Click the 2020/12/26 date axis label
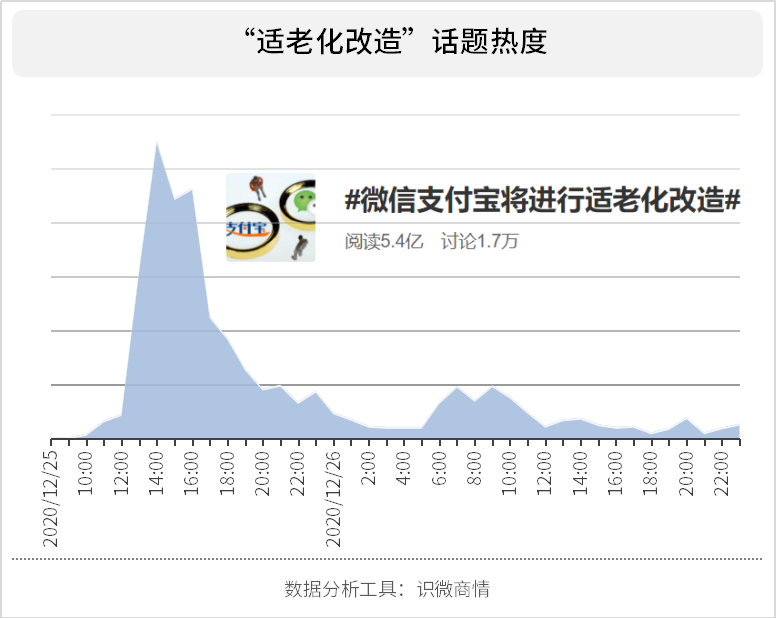The width and height of the screenshot is (776, 618). pos(334,499)
